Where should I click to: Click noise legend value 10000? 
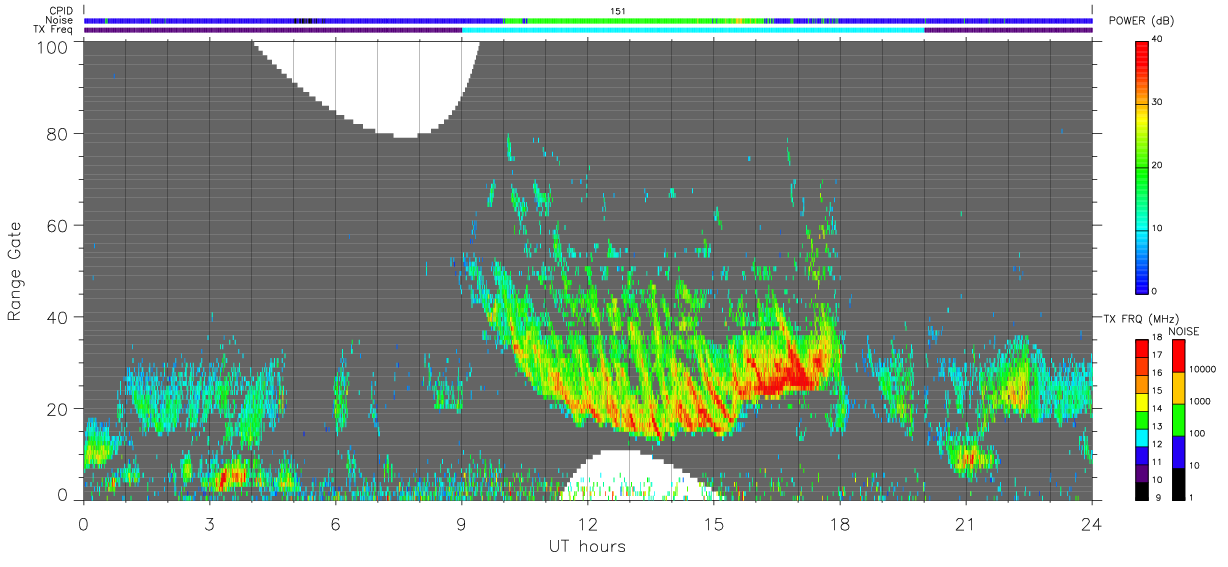point(1202,370)
